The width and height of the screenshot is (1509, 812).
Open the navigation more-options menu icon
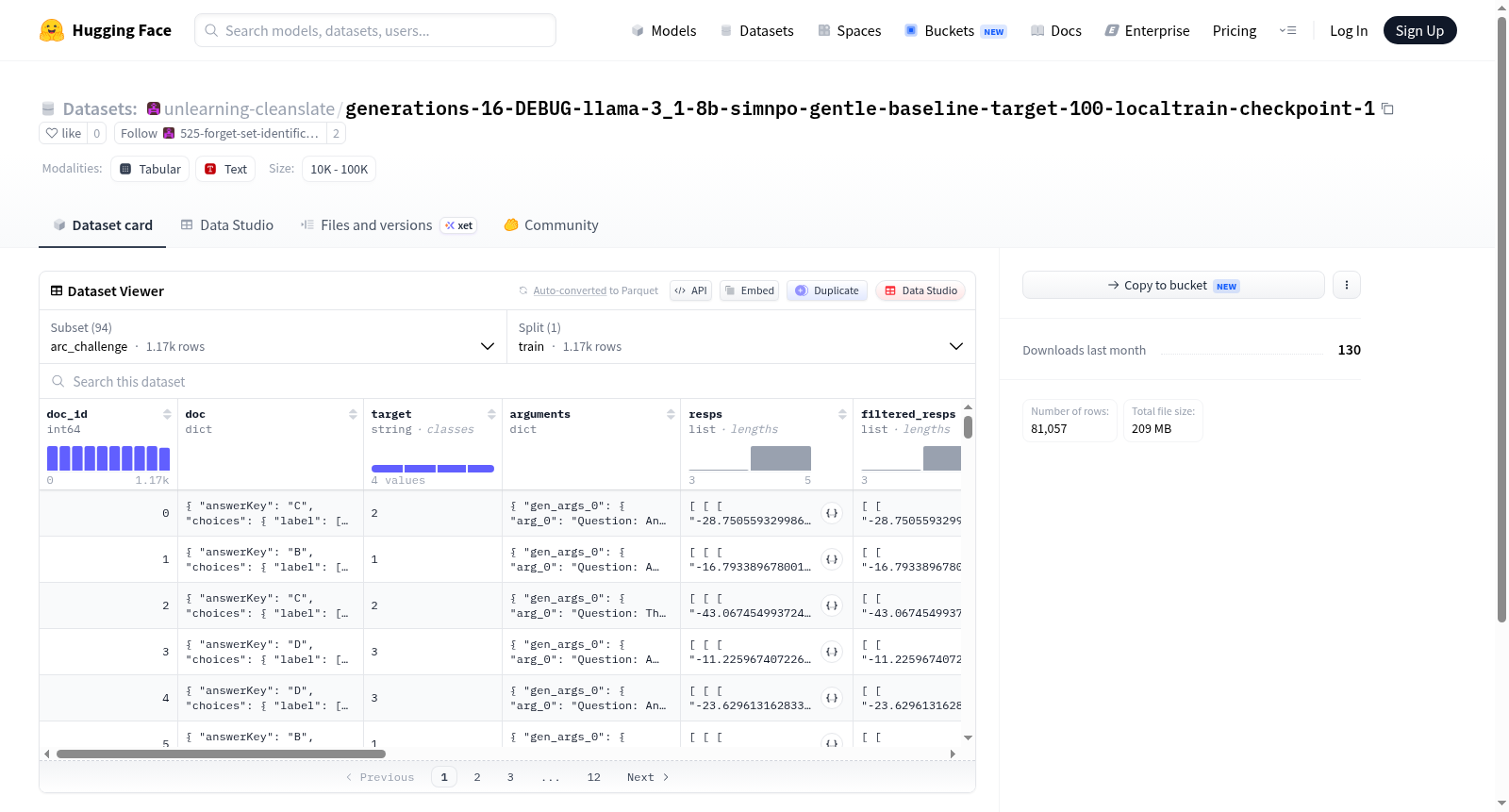1287,30
